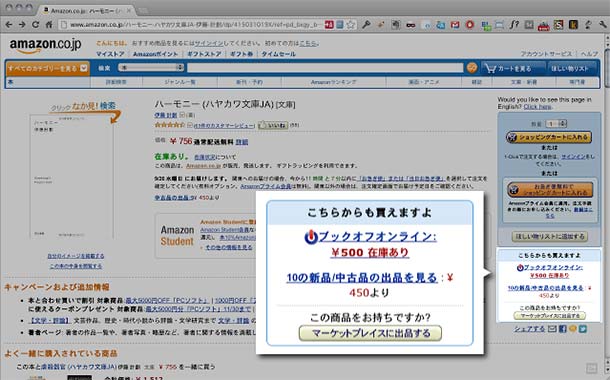Open the book cover preview image
This screenshot has height=380, width=610.
coord(72,177)
